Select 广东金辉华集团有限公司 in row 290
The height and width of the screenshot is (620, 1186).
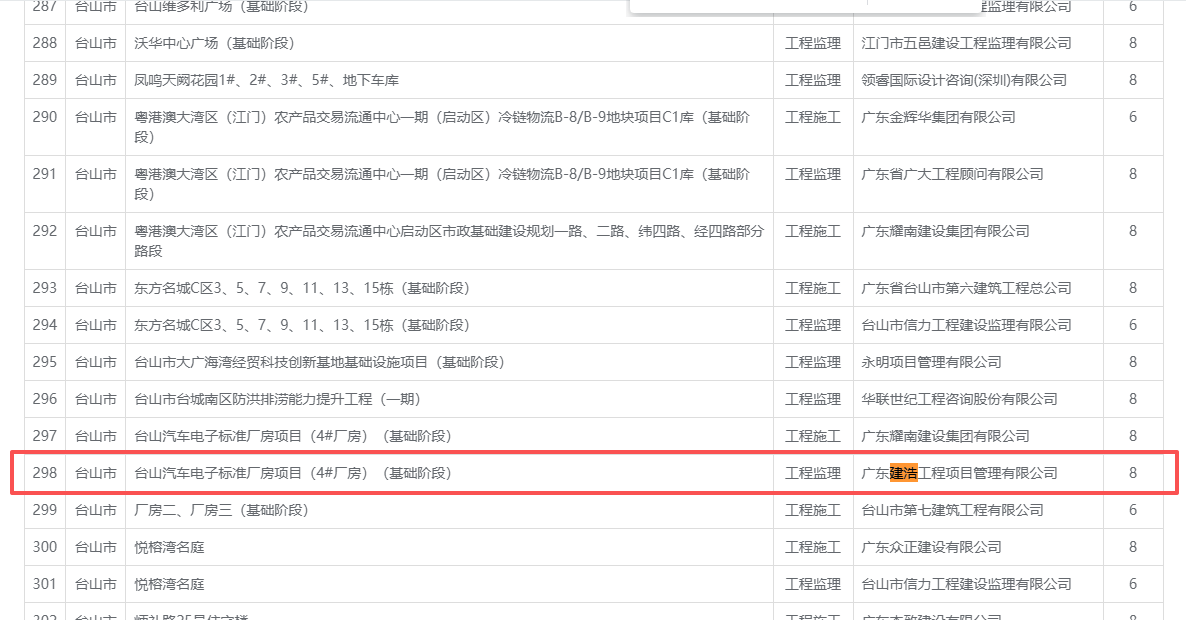click(938, 117)
